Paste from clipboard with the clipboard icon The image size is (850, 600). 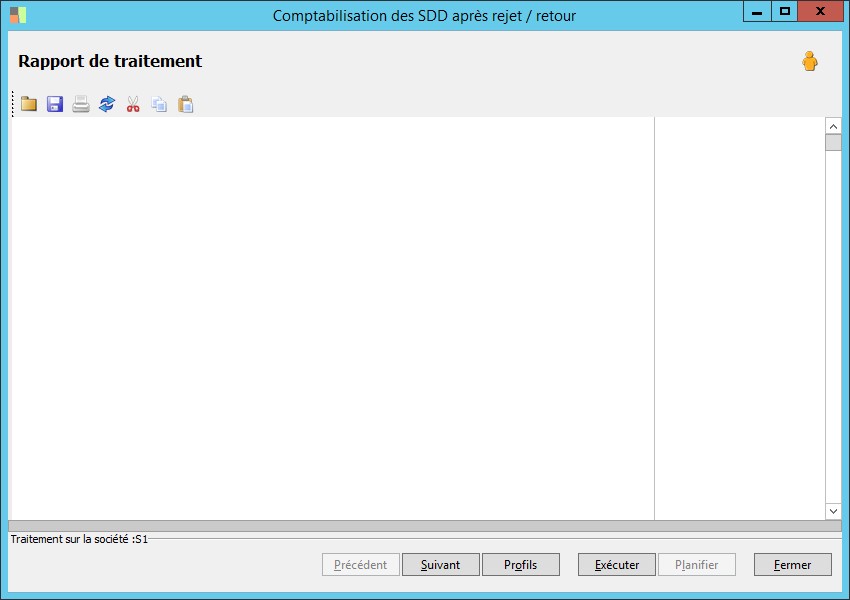[x=185, y=104]
